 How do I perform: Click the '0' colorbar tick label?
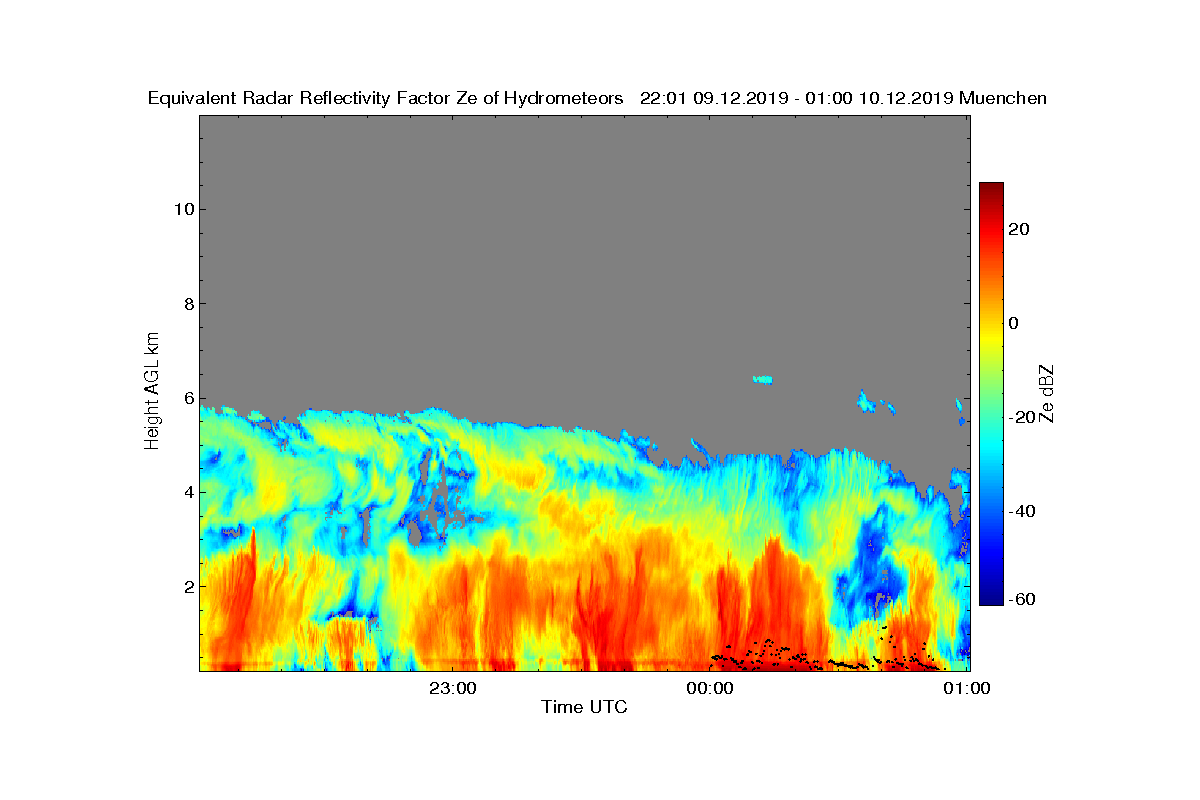click(1014, 323)
